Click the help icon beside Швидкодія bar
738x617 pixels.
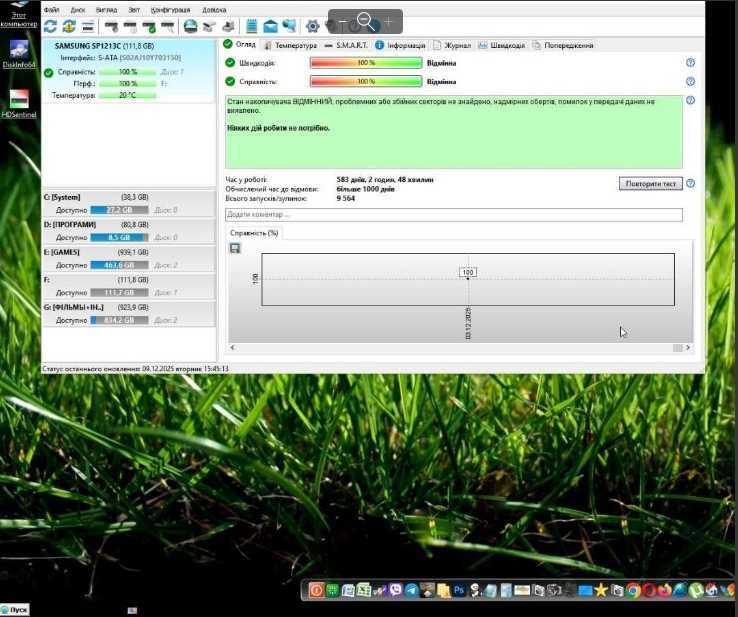click(690, 63)
